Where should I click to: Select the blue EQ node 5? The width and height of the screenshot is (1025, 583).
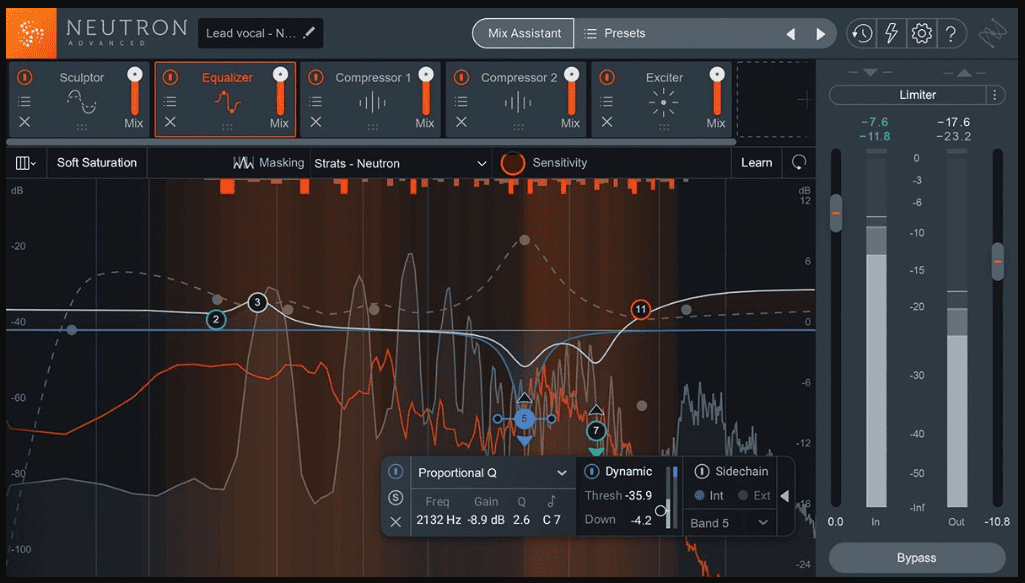524,419
